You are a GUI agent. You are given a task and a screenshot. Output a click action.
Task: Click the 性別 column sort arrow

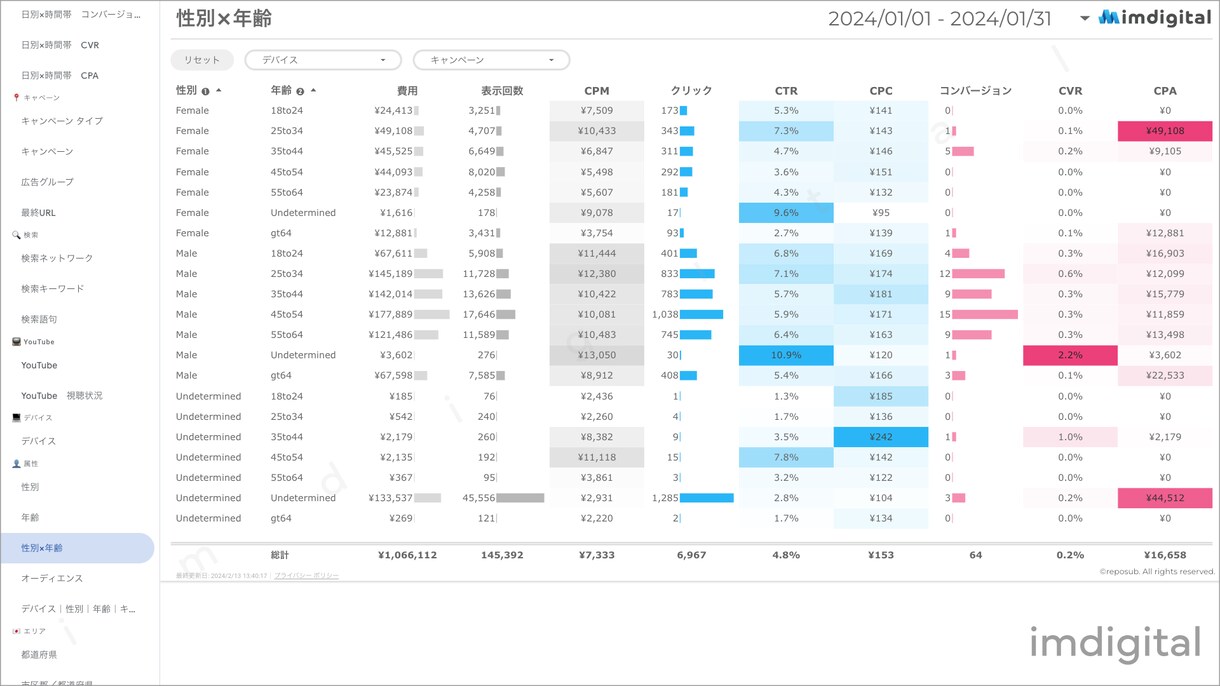(219, 91)
